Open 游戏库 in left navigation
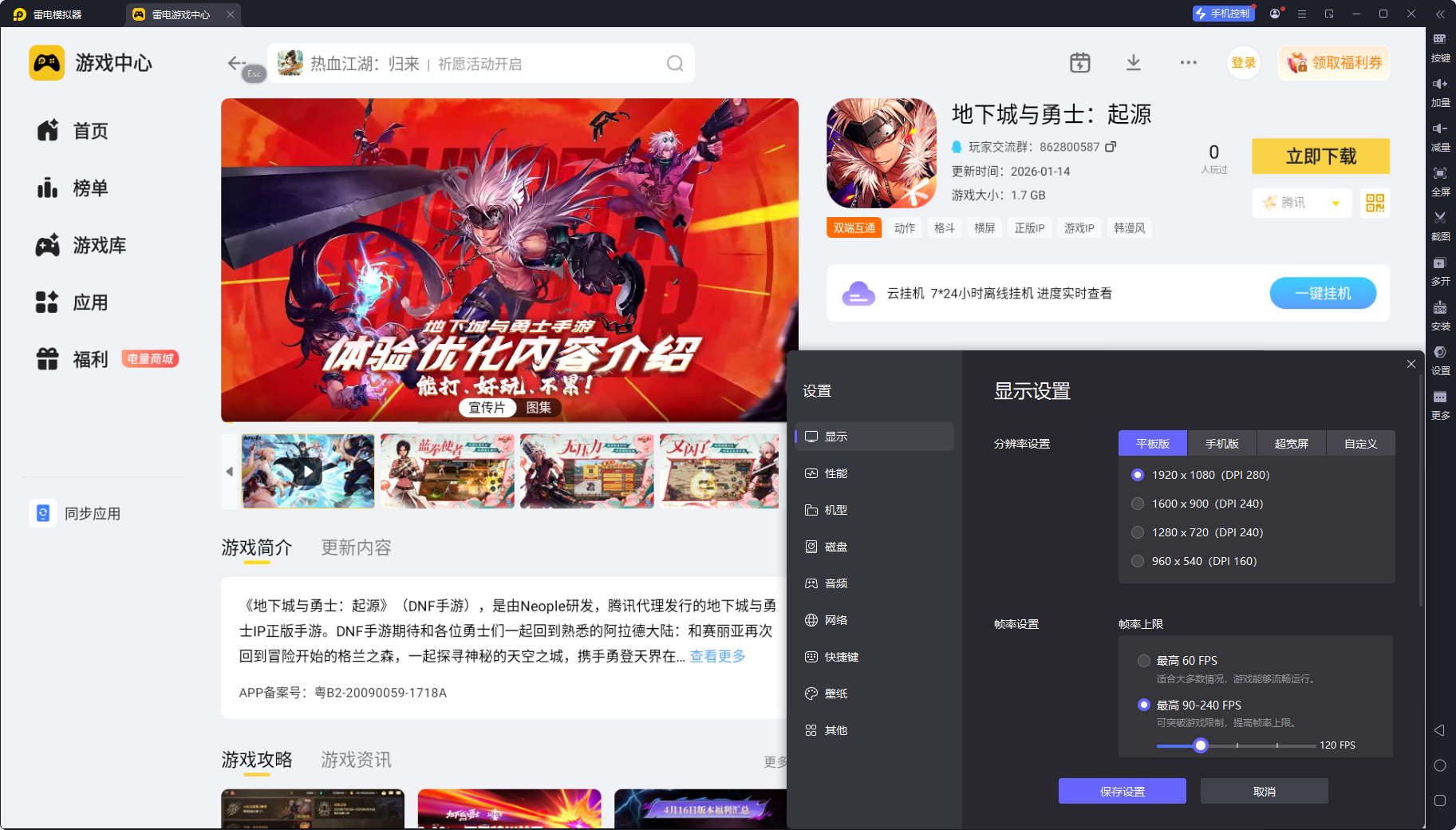1456x830 pixels. (81, 245)
